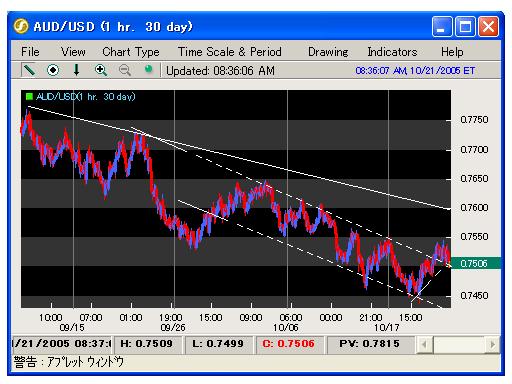Click the 10/17 date axis label
The height and width of the screenshot is (384, 512).
[387, 328]
